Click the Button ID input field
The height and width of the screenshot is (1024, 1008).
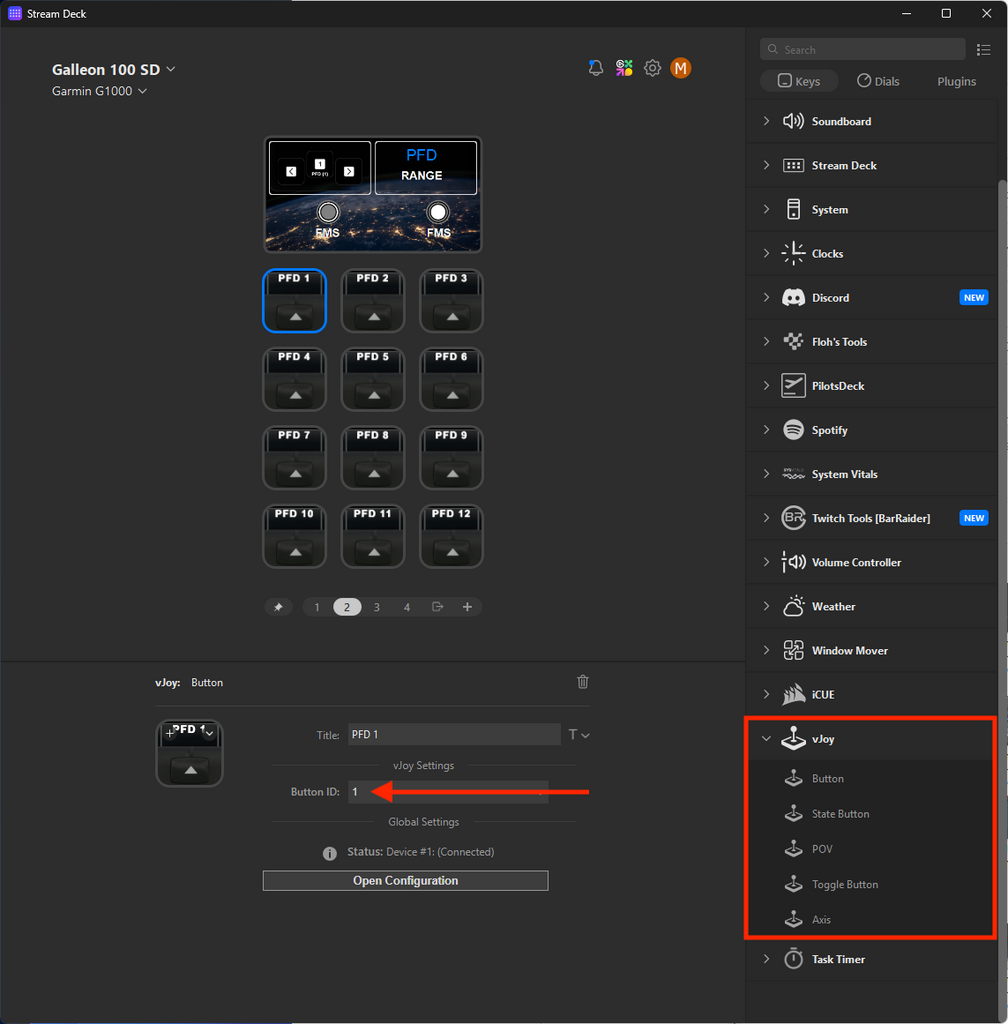tap(448, 791)
